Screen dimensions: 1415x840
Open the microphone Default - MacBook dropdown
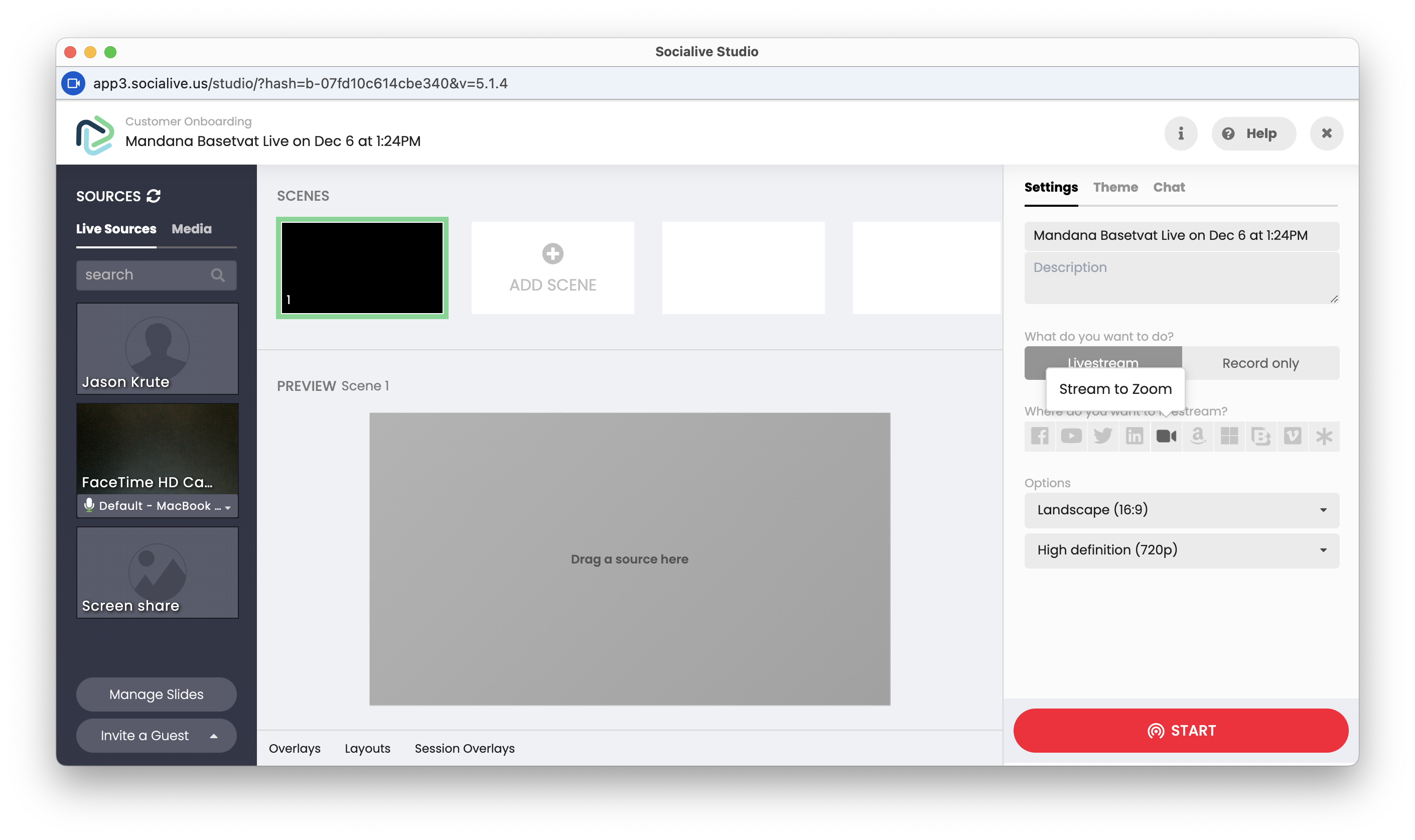click(x=158, y=506)
